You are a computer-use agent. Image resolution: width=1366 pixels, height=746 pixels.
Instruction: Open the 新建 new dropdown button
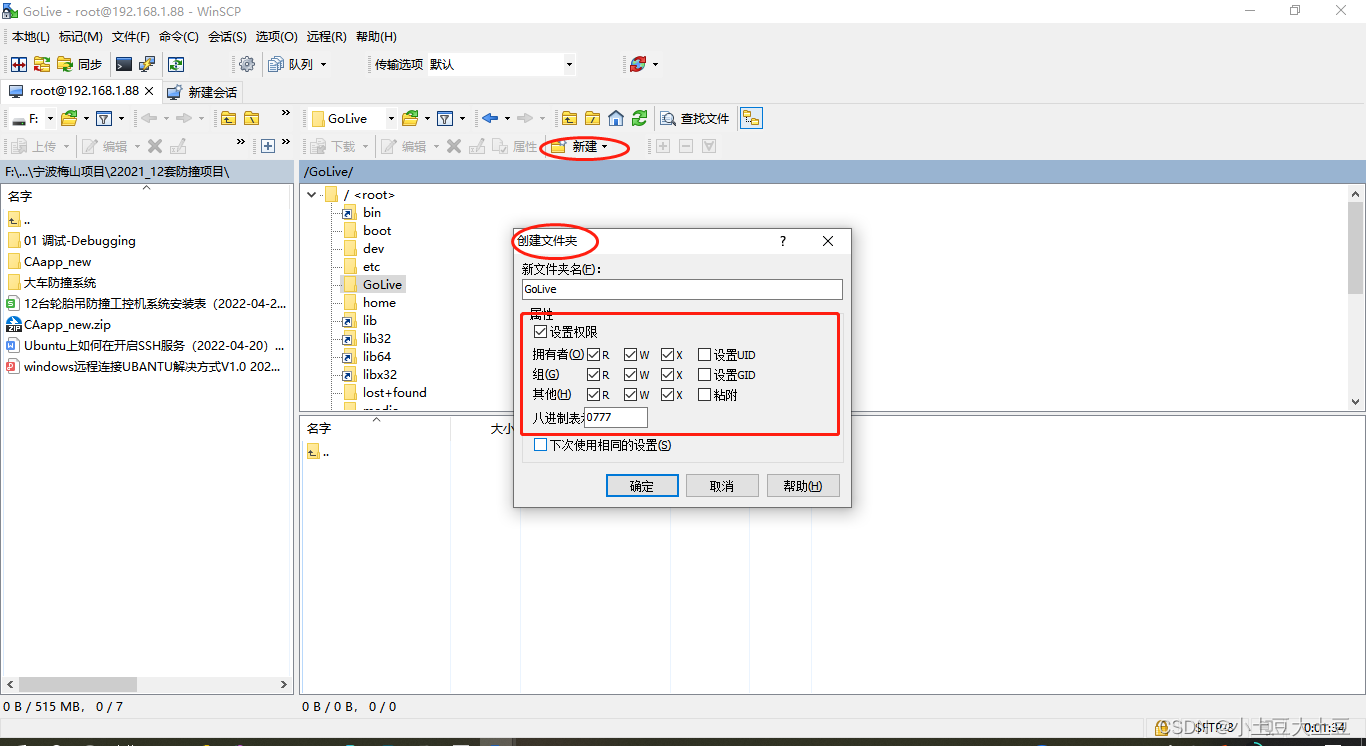point(581,146)
